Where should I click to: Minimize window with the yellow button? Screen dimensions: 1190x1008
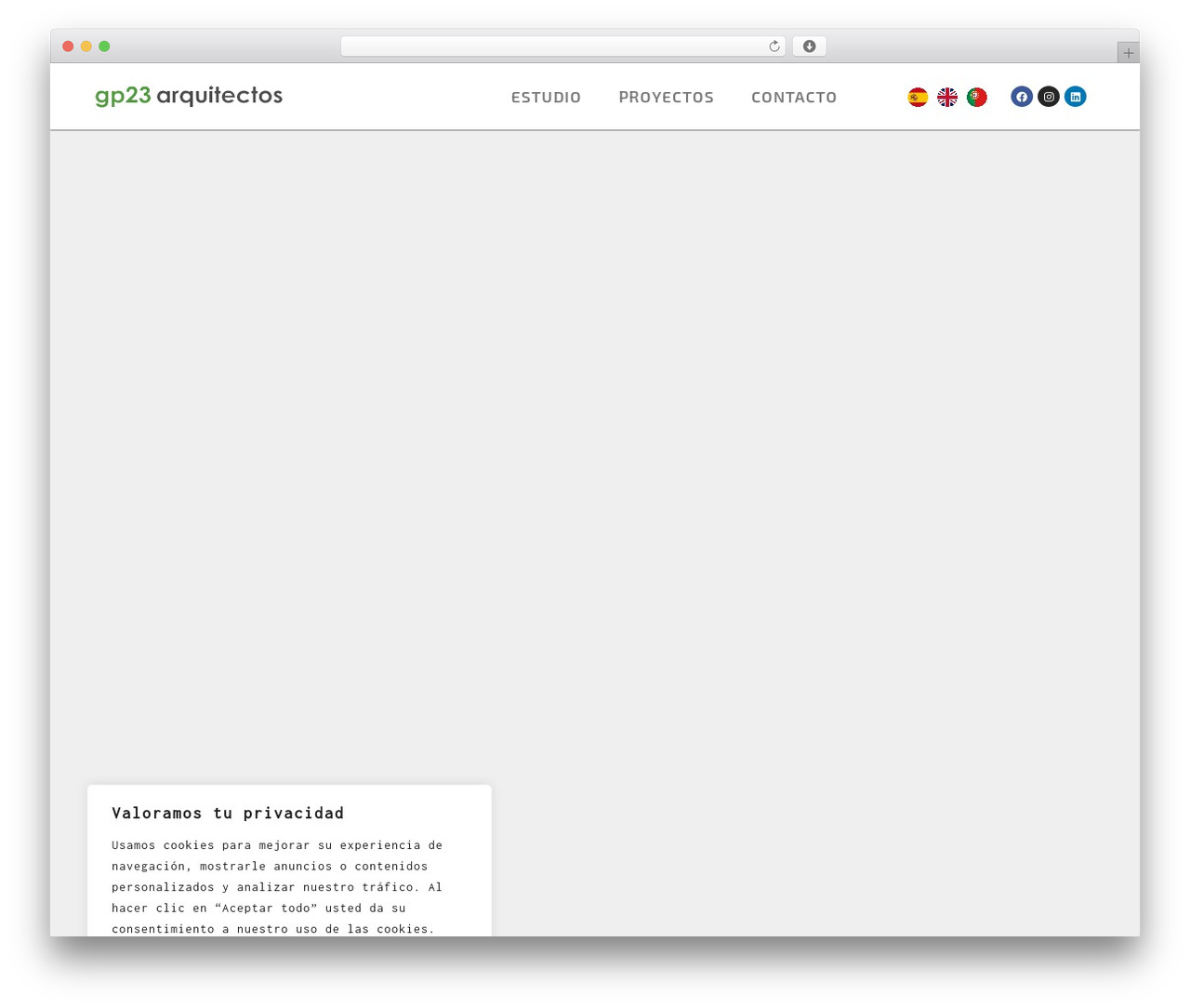[x=86, y=46]
